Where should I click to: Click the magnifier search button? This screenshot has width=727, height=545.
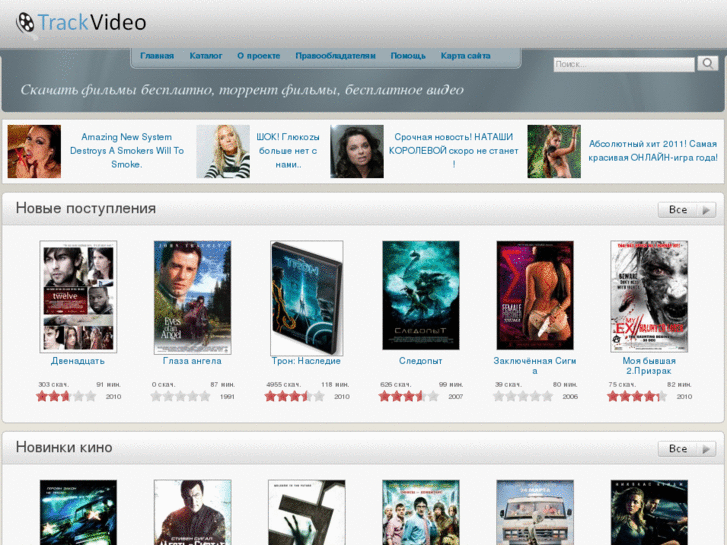tap(708, 64)
